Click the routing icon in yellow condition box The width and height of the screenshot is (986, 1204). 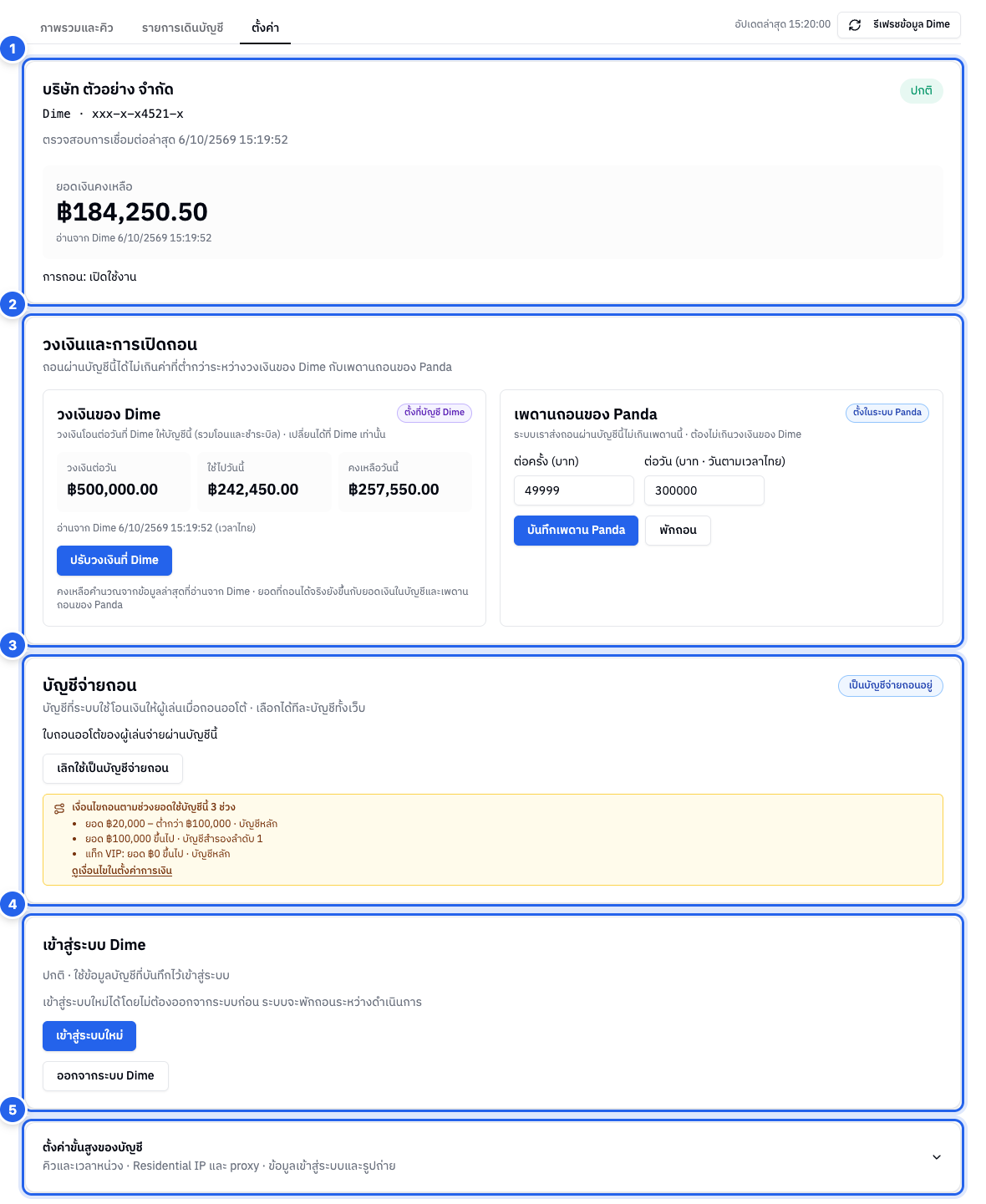[59, 808]
